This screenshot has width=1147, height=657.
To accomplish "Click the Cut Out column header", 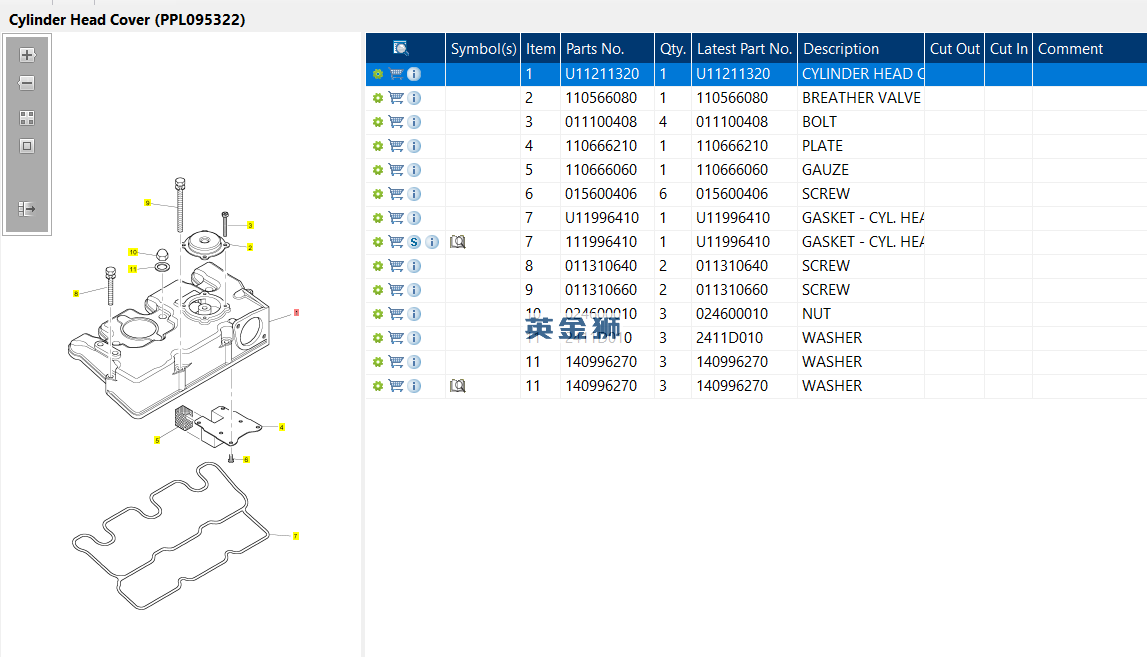I will click(x=955, y=48).
